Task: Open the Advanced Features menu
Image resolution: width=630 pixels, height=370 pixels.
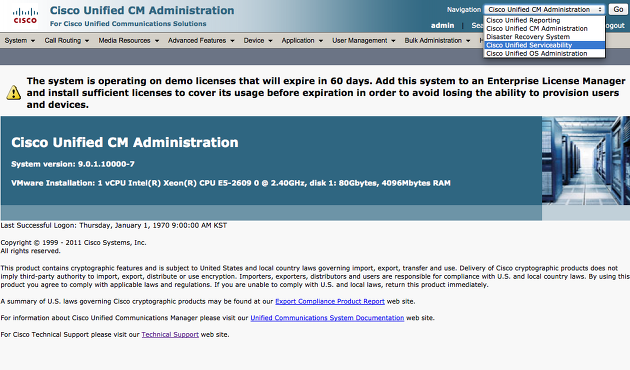Action: (x=201, y=41)
